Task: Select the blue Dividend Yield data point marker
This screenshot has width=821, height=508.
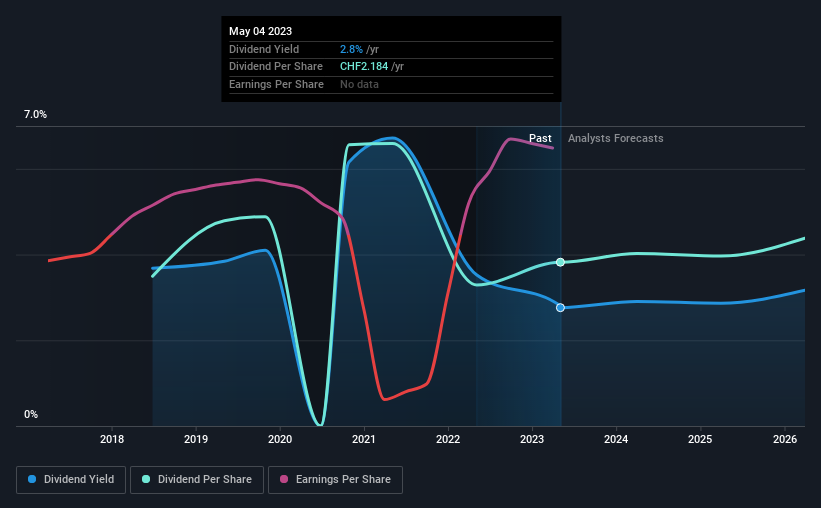Action: pos(560,307)
